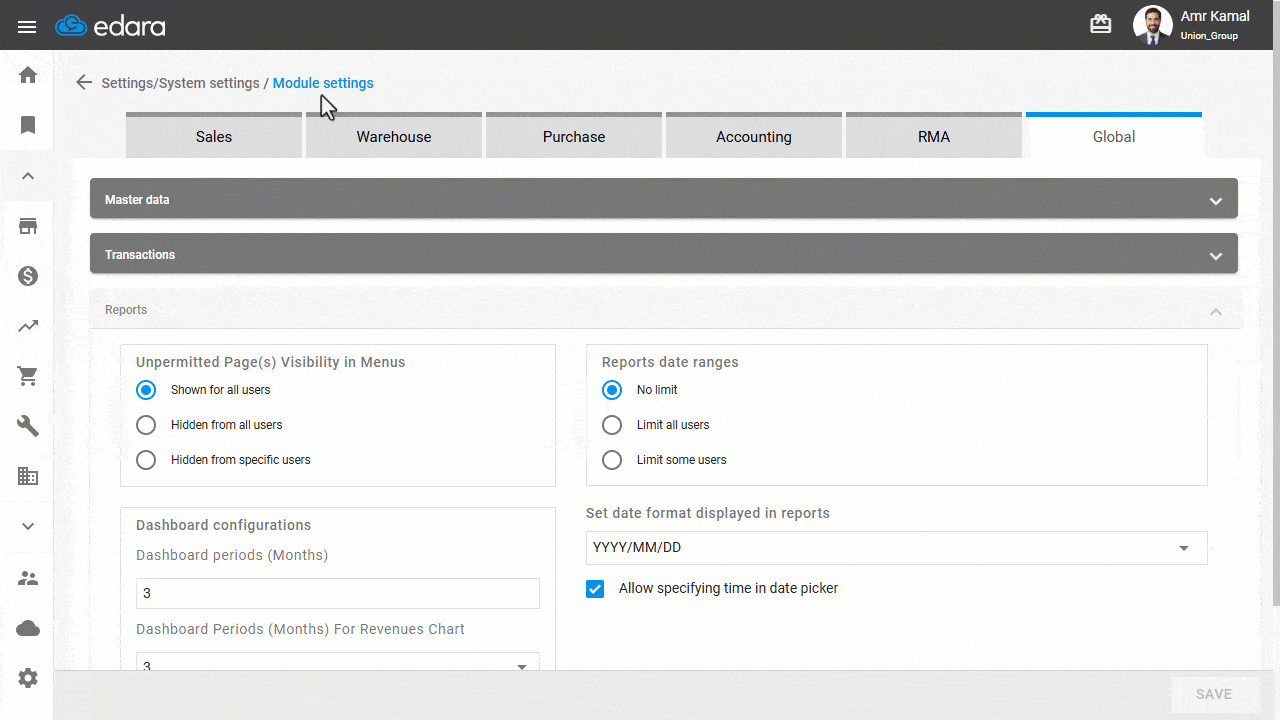Switch to the Accounting tab
The image size is (1280, 720).
(x=753, y=136)
